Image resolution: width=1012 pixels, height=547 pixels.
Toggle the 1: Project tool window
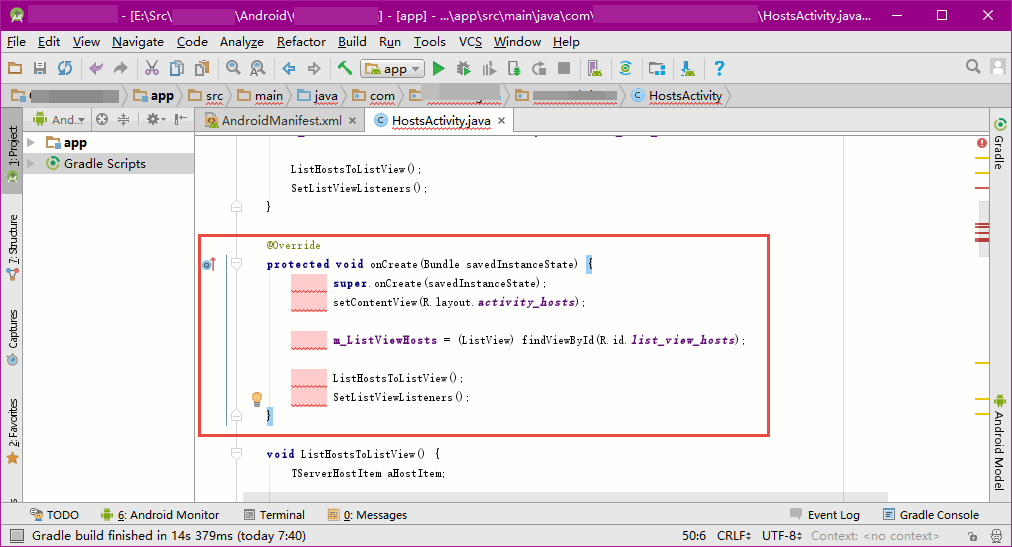click(x=12, y=152)
